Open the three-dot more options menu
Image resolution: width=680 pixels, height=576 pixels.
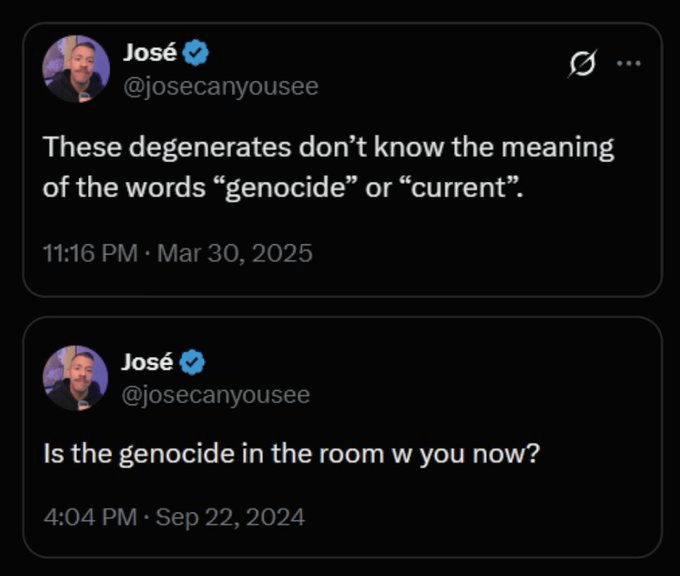629,64
